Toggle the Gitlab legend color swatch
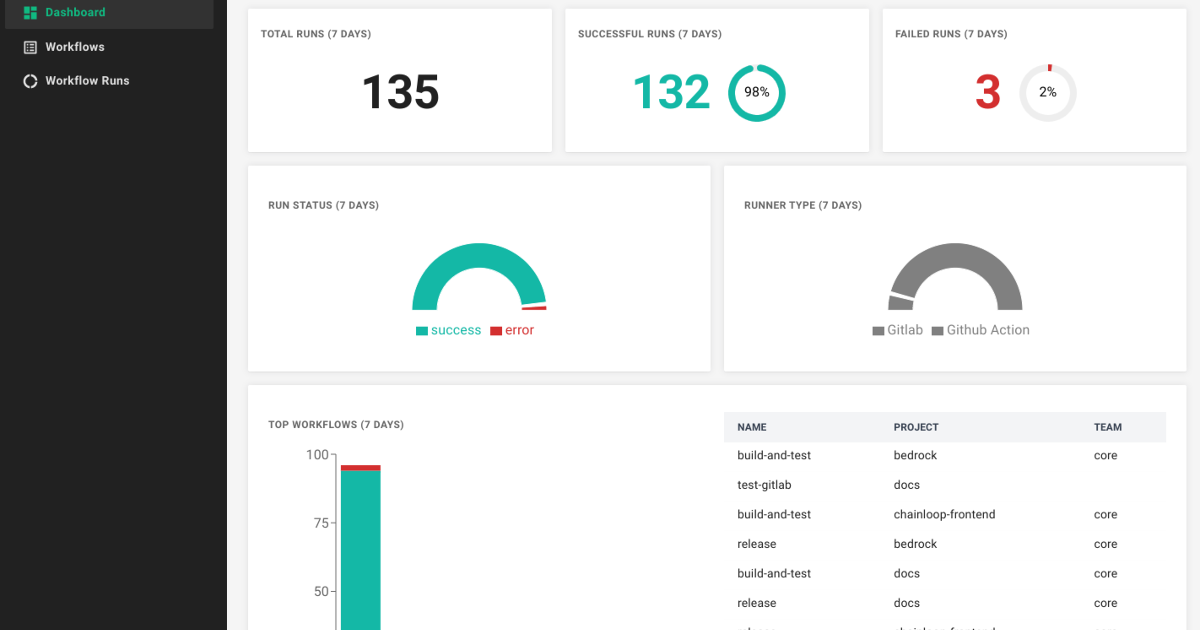This screenshot has width=1200, height=630. click(x=878, y=331)
